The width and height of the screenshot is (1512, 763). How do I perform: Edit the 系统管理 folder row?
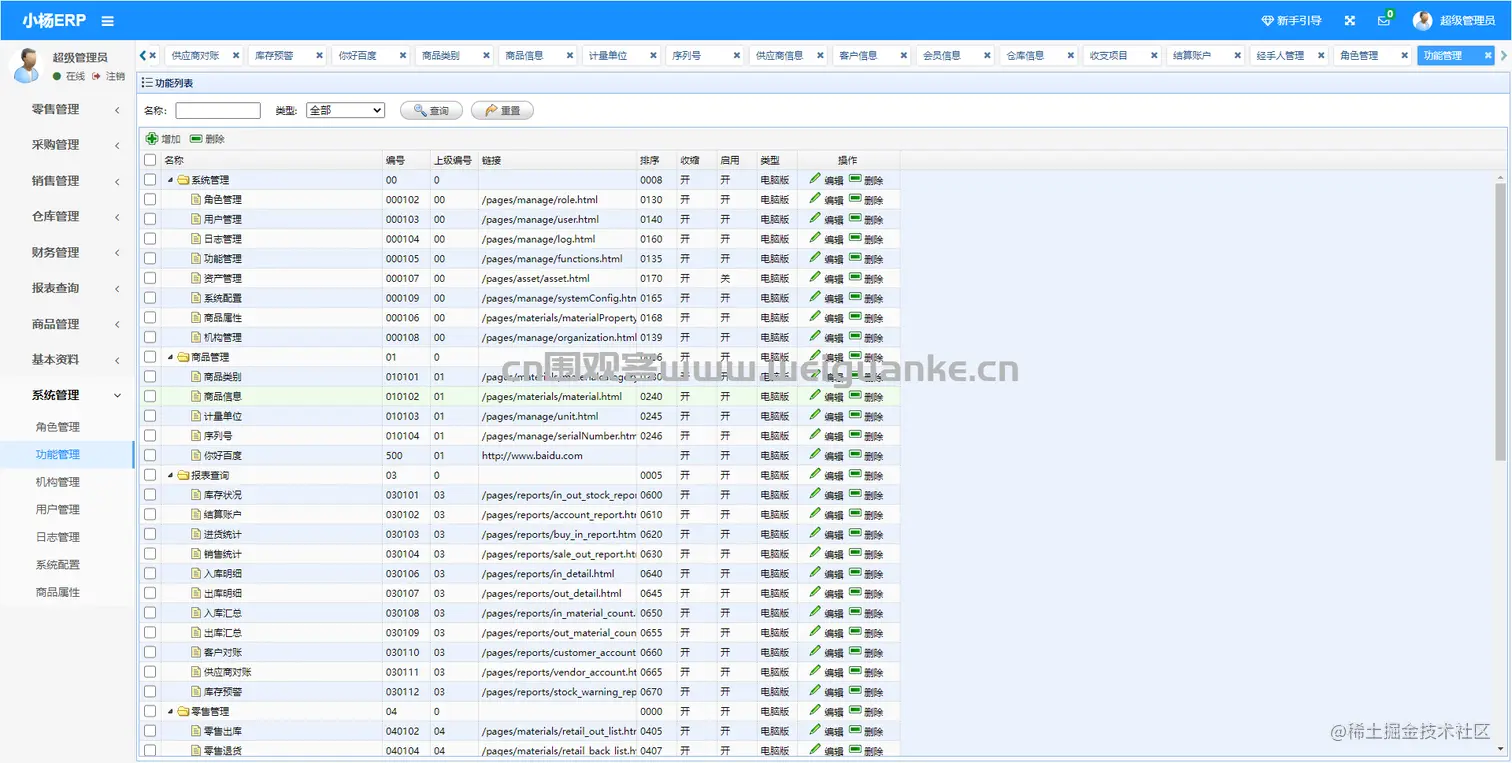pyautogui.click(x=826, y=180)
